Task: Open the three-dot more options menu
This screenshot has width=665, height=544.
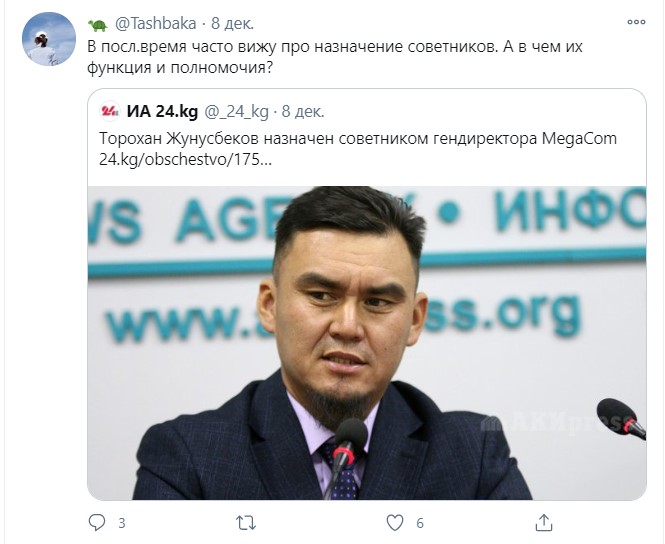Action: pyautogui.click(x=636, y=22)
